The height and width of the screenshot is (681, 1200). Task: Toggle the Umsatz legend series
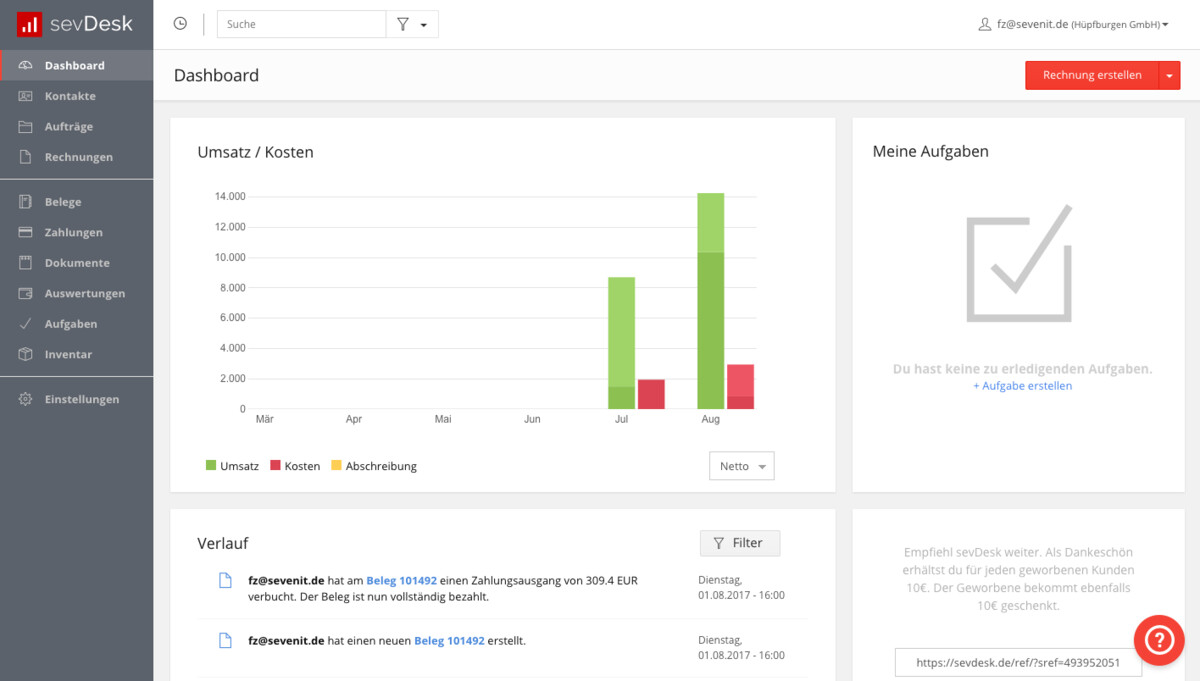click(232, 466)
